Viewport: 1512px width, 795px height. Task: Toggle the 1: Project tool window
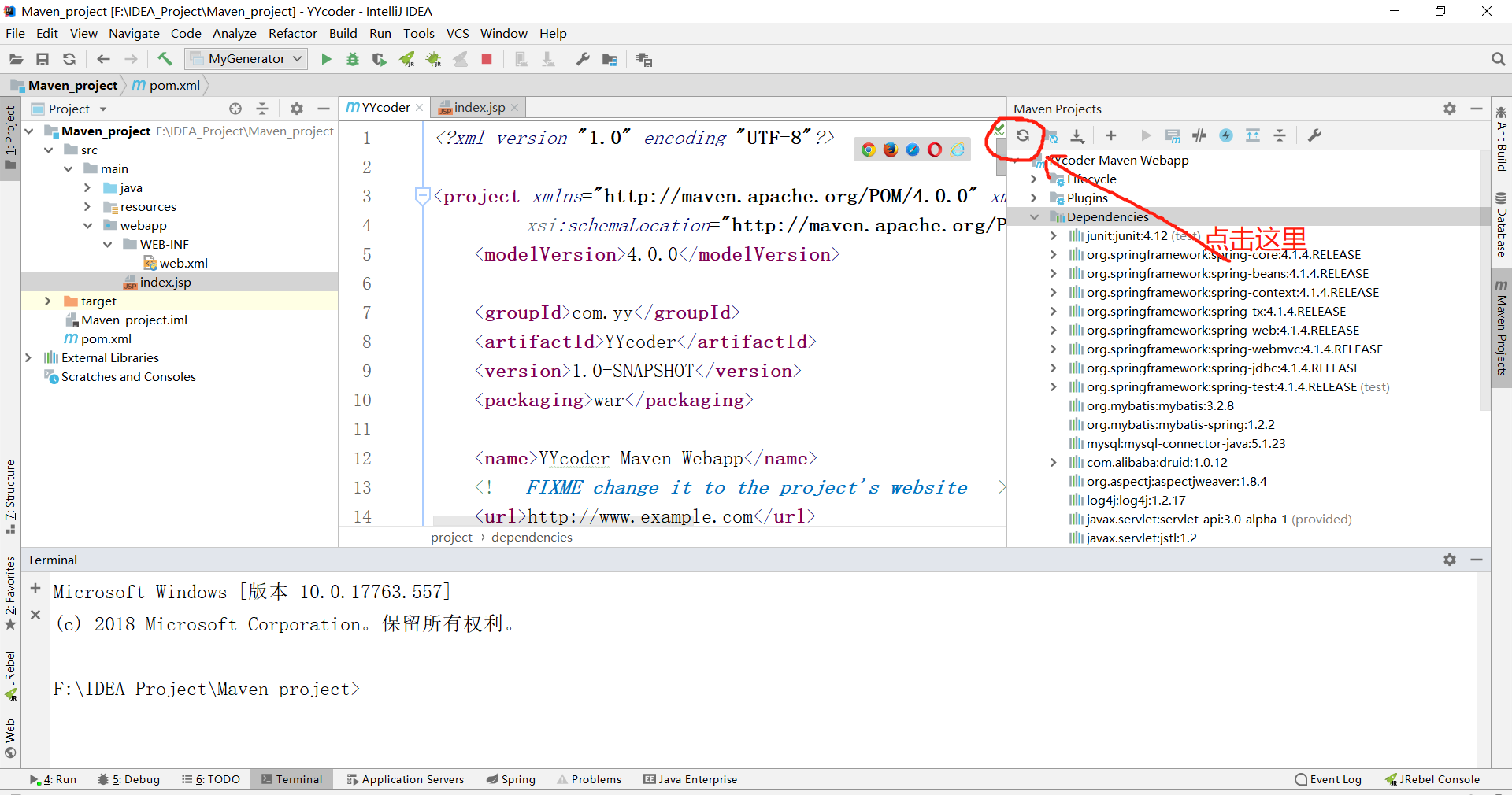[10, 139]
